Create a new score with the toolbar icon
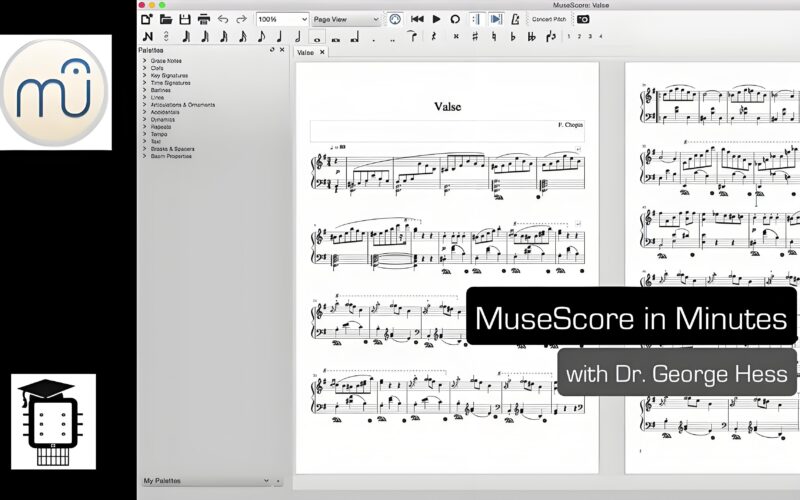 [147, 19]
